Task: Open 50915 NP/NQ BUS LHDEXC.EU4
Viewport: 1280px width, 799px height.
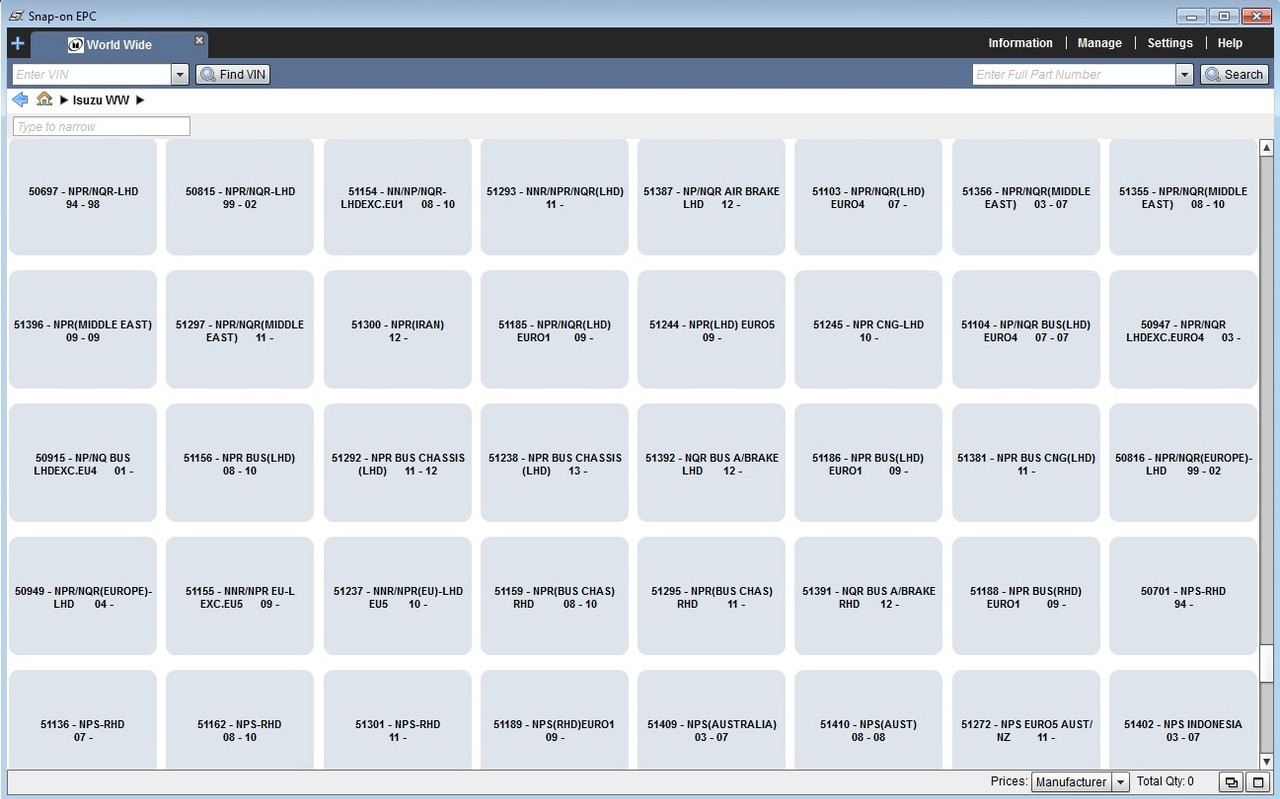Action: point(83,463)
